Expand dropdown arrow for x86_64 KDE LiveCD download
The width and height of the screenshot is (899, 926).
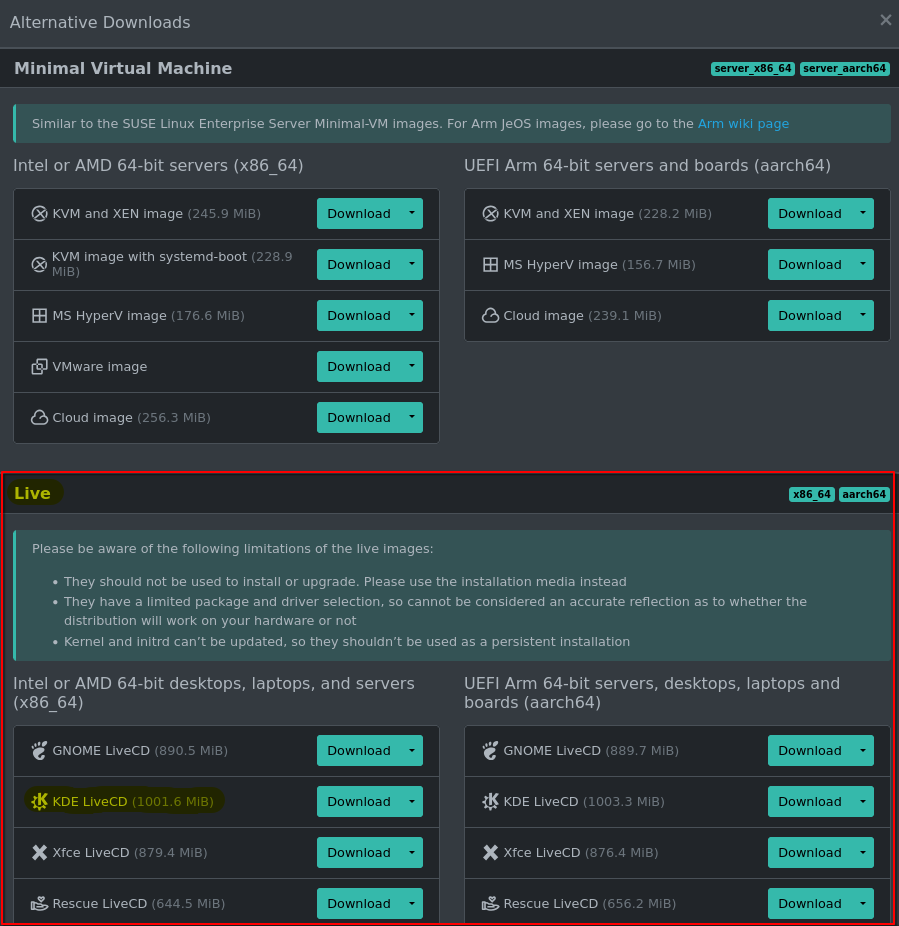(x=411, y=801)
